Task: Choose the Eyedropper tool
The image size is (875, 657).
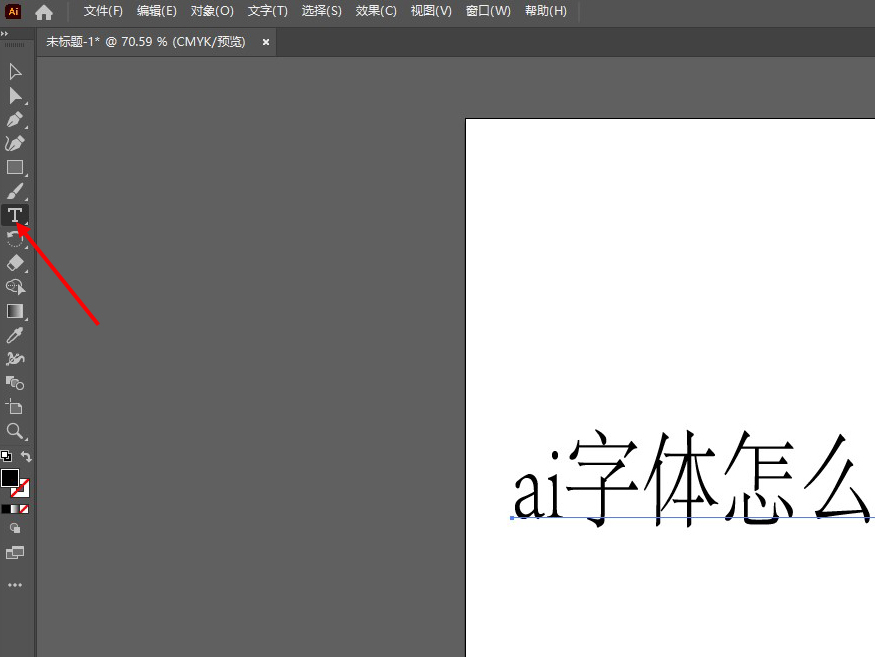Action: pos(15,335)
